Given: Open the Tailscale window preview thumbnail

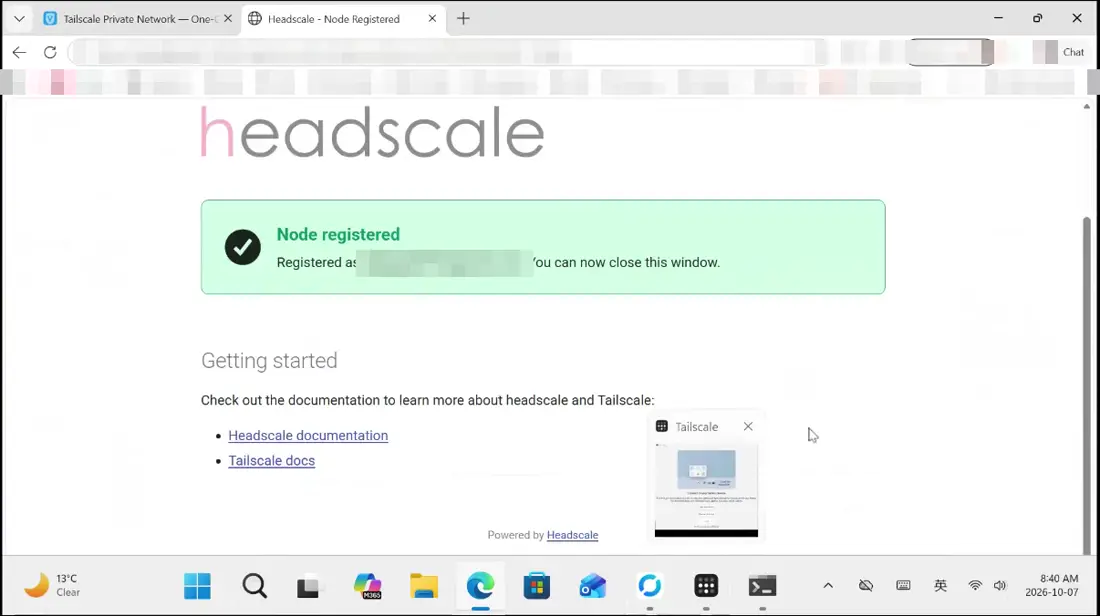Looking at the screenshot, I should [706, 490].
